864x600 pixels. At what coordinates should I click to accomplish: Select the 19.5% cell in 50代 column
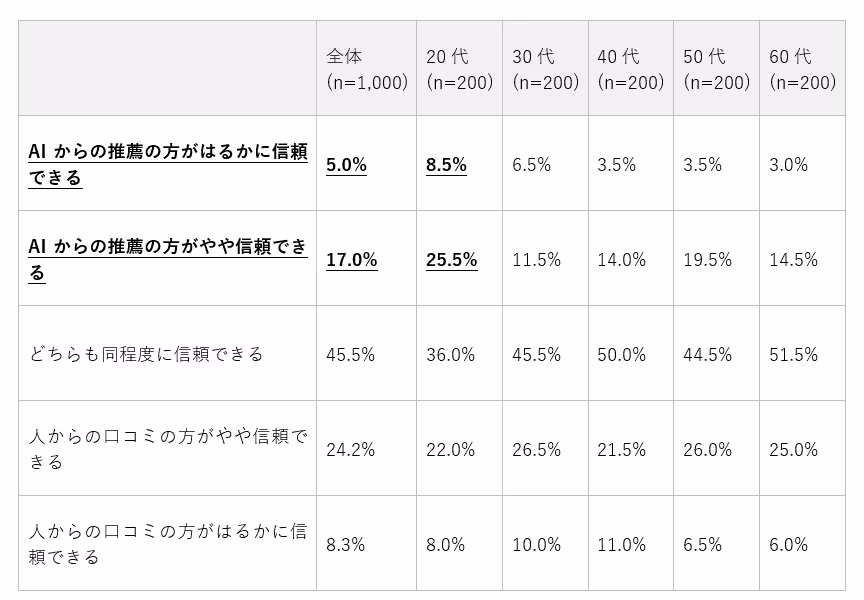tap(708, 260)
